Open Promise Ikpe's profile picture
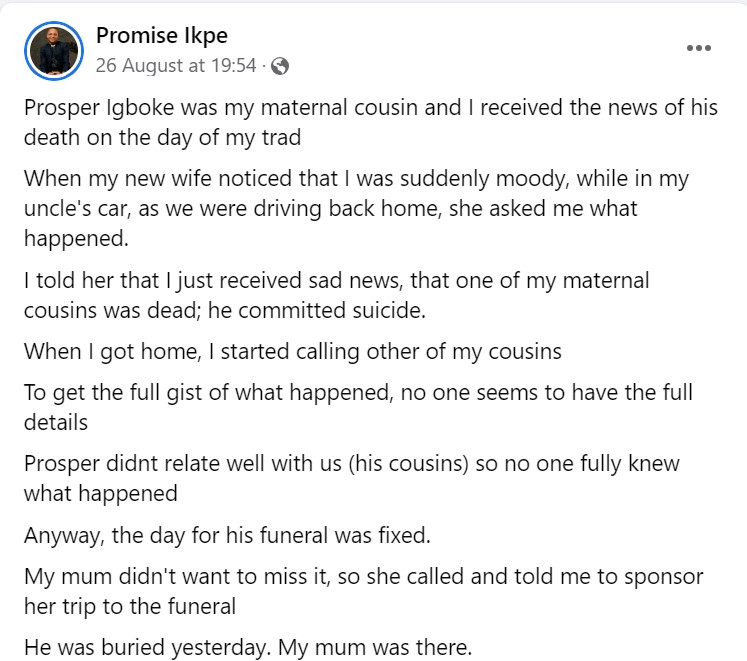This screenshot has width=747, height=661. (54, 49)
